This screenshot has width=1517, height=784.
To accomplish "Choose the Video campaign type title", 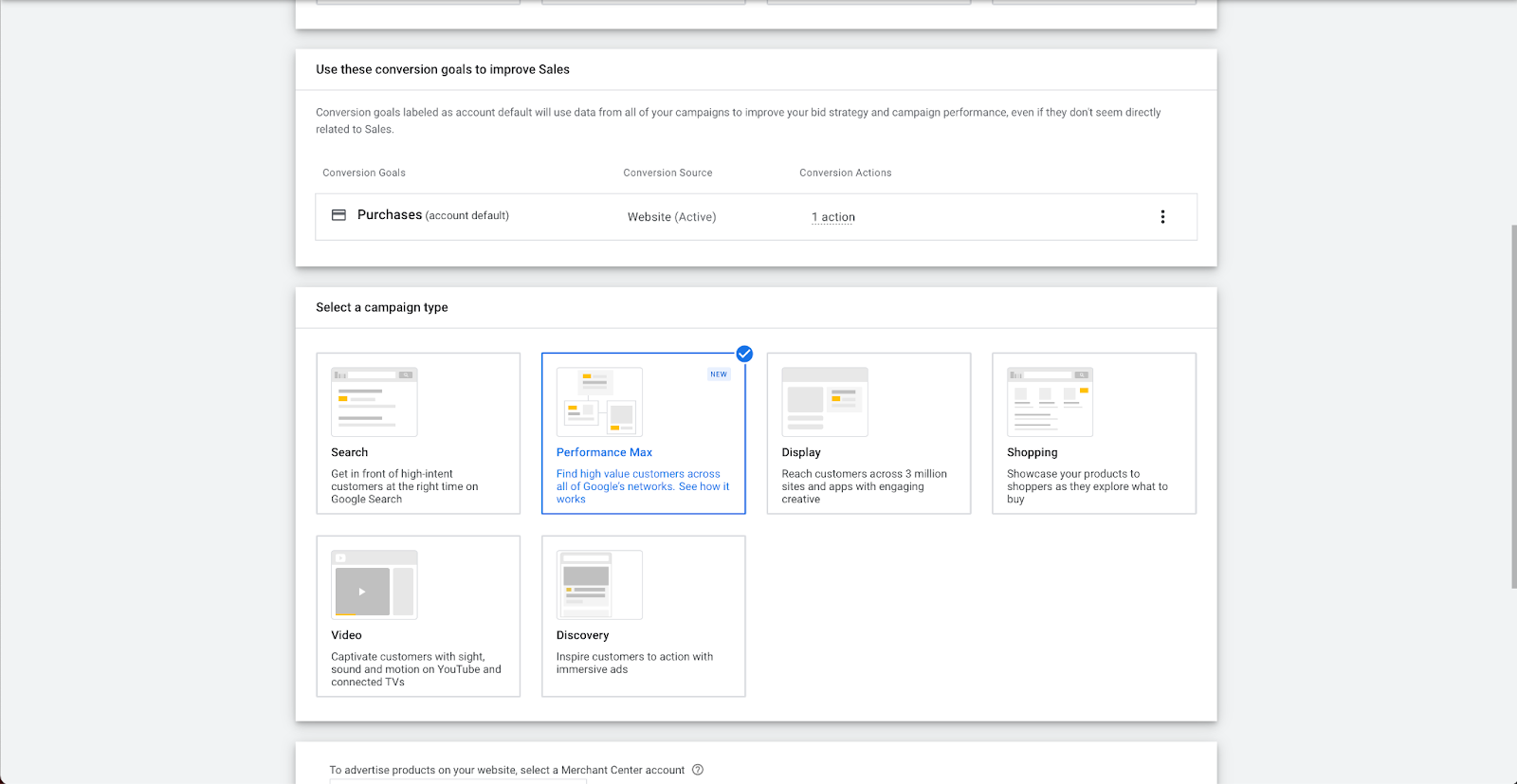I will [x=346, y=635].
